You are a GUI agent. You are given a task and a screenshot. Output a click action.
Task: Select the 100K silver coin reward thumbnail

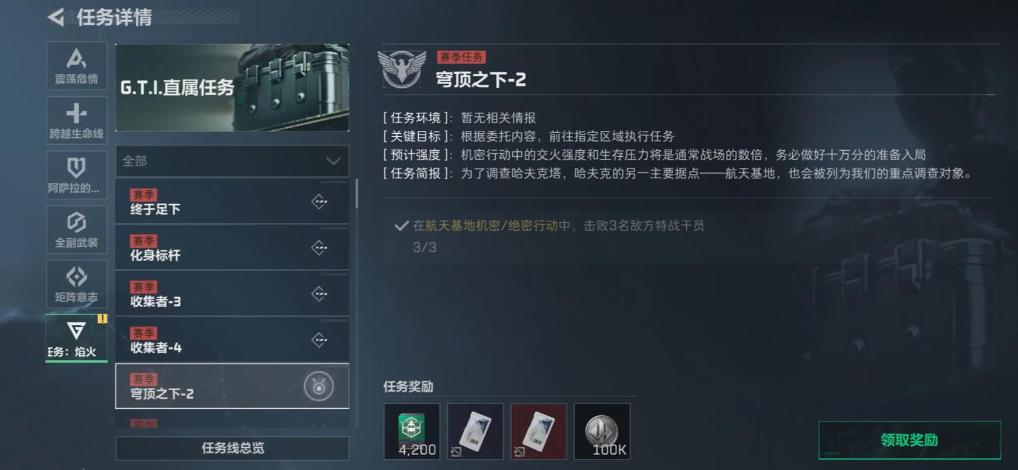[602, 431]
